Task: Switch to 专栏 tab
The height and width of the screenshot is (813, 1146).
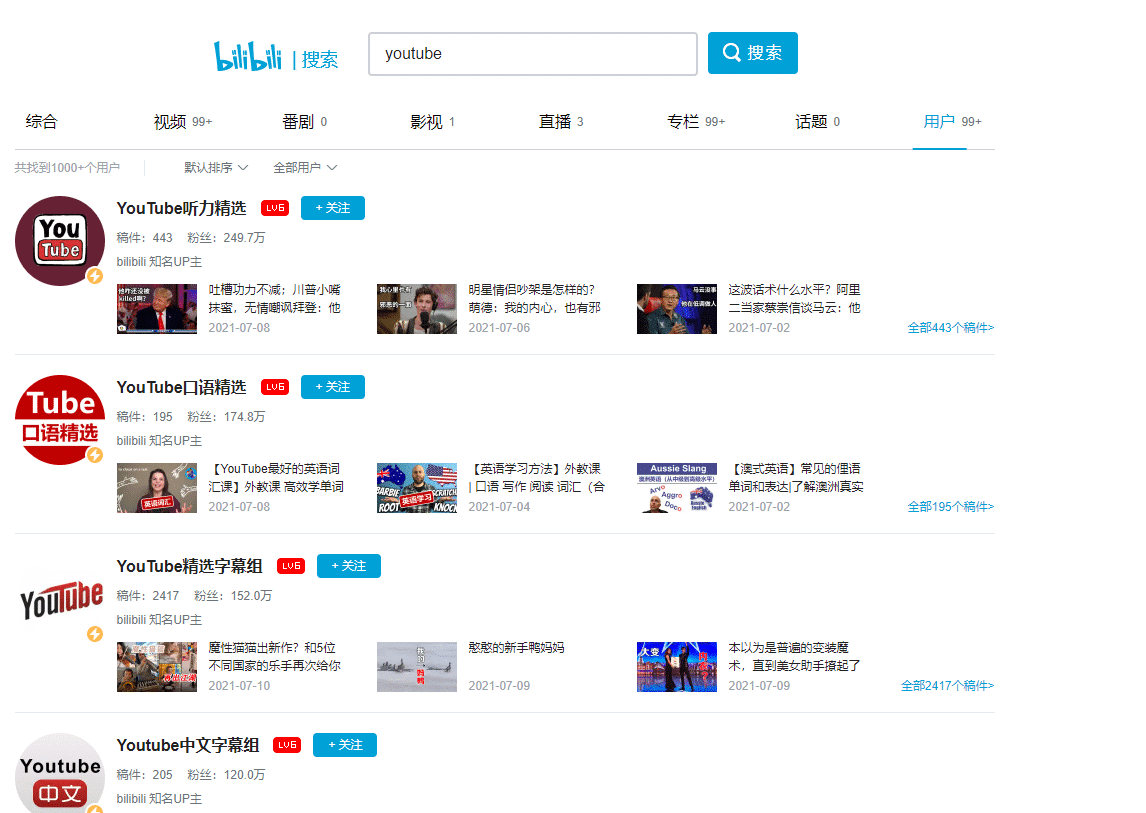Action: click(696, 122)
